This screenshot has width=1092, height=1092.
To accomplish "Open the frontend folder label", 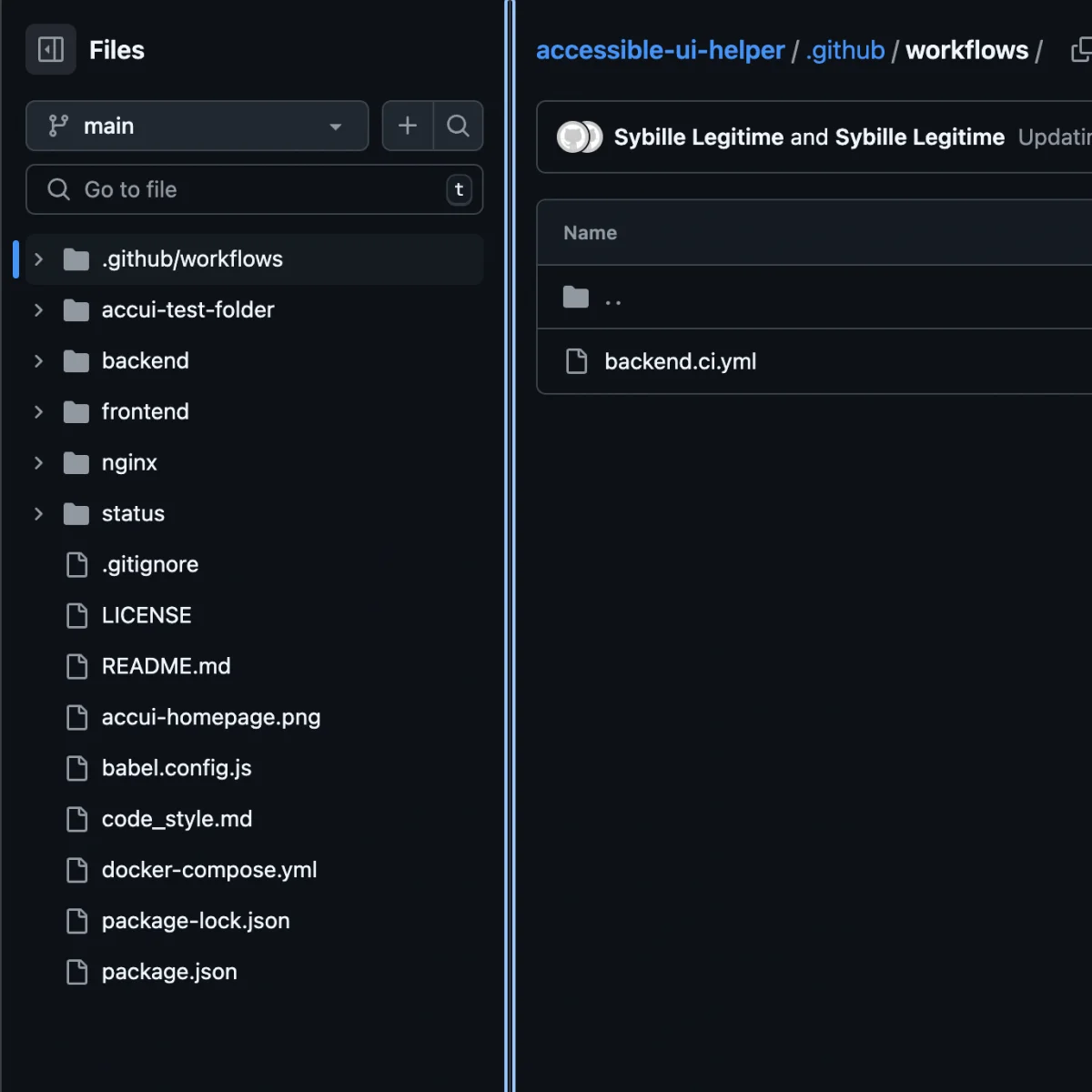I will tap(146, 412).
